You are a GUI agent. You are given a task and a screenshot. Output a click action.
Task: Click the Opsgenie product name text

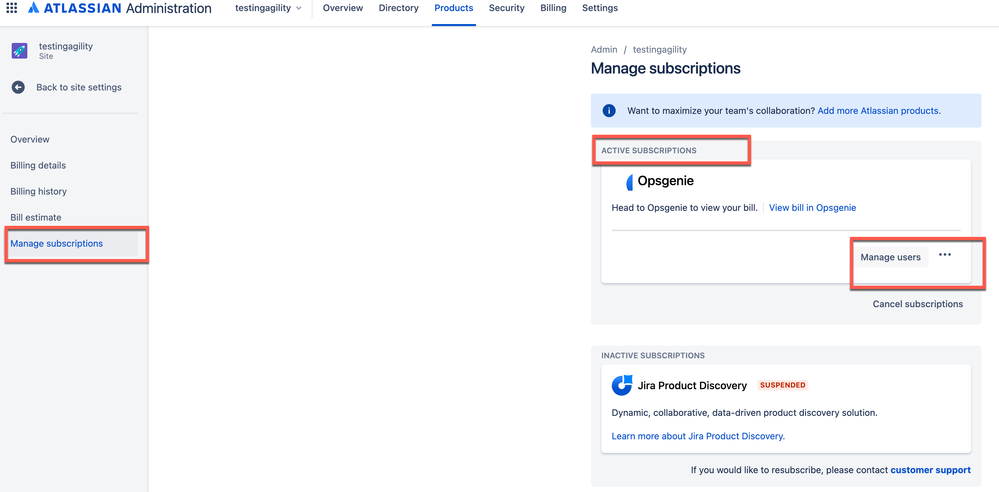pos(666,181)
